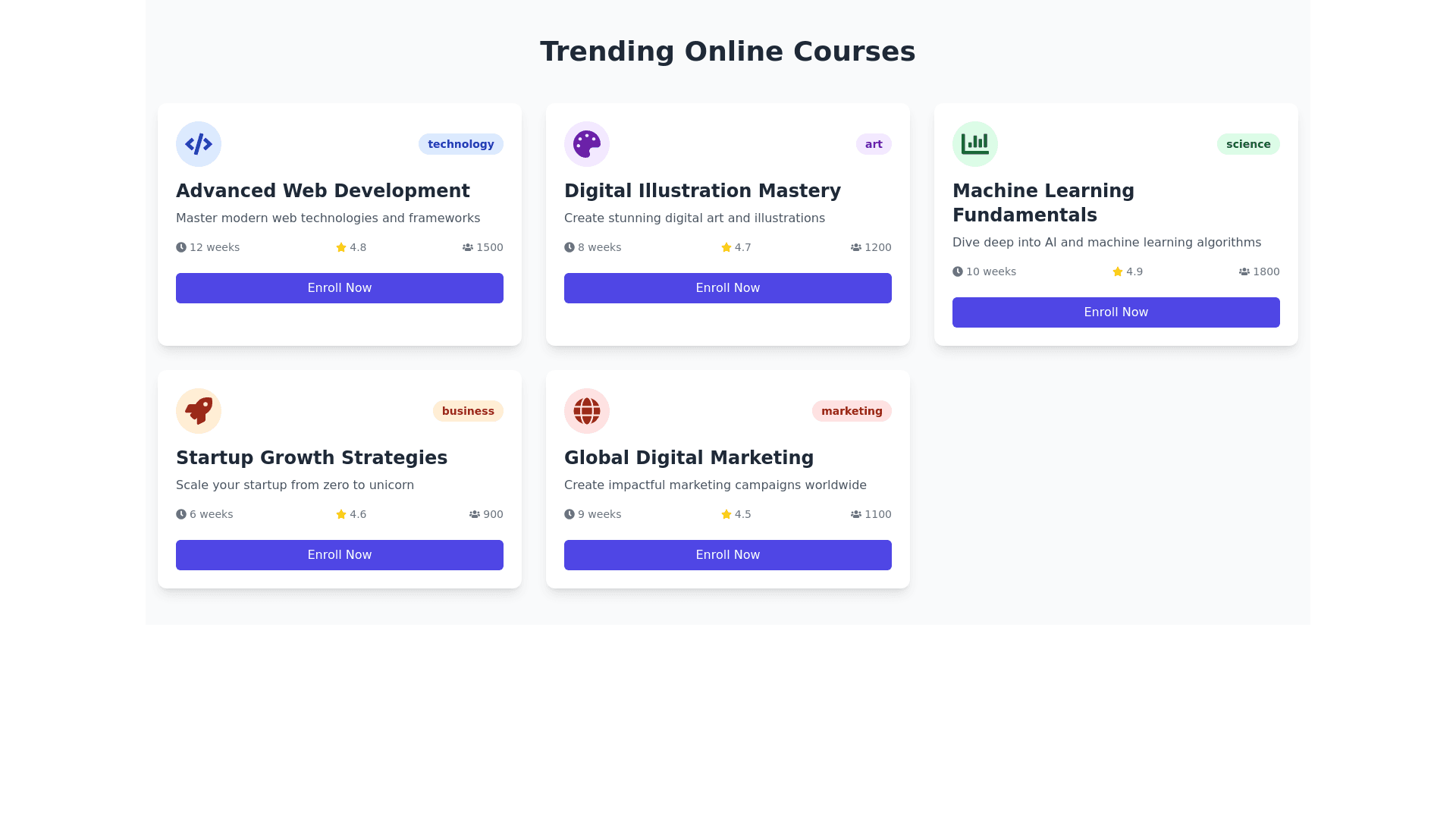Screen dimensions: 1456x819
Task: Click the clock icon next to 12 weeks
Action: pos(181,247)
